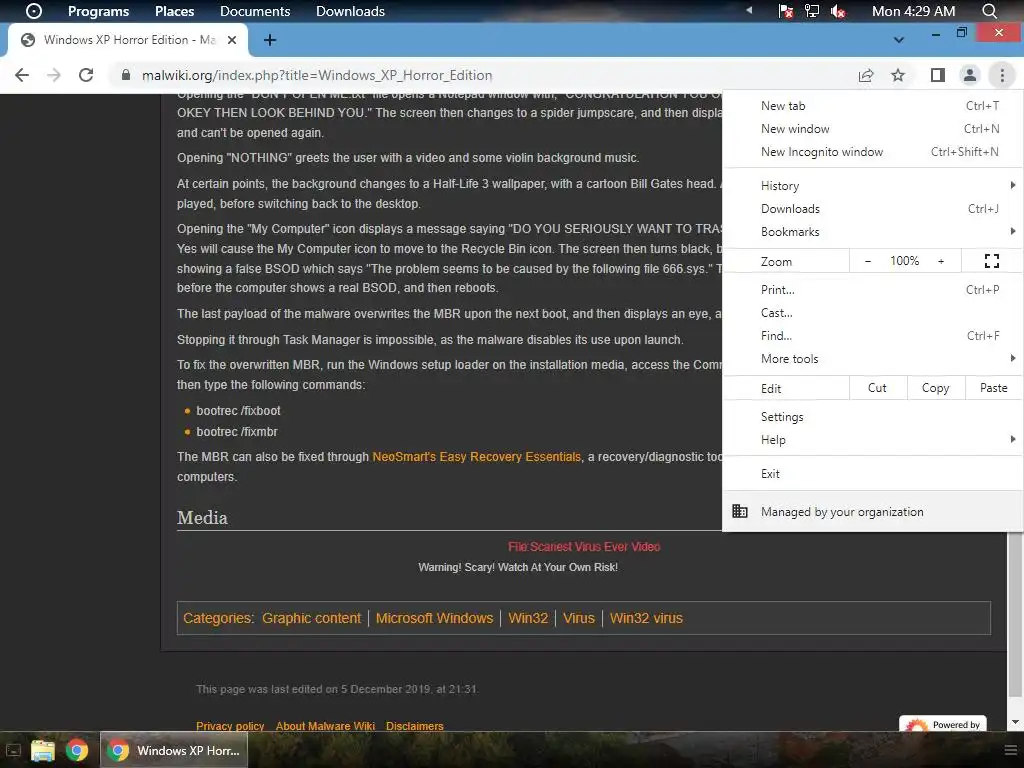The width and height of the screenshot is (1024, 768).
Task: Click the muted volume tray icon
Action: click(838, 11)
